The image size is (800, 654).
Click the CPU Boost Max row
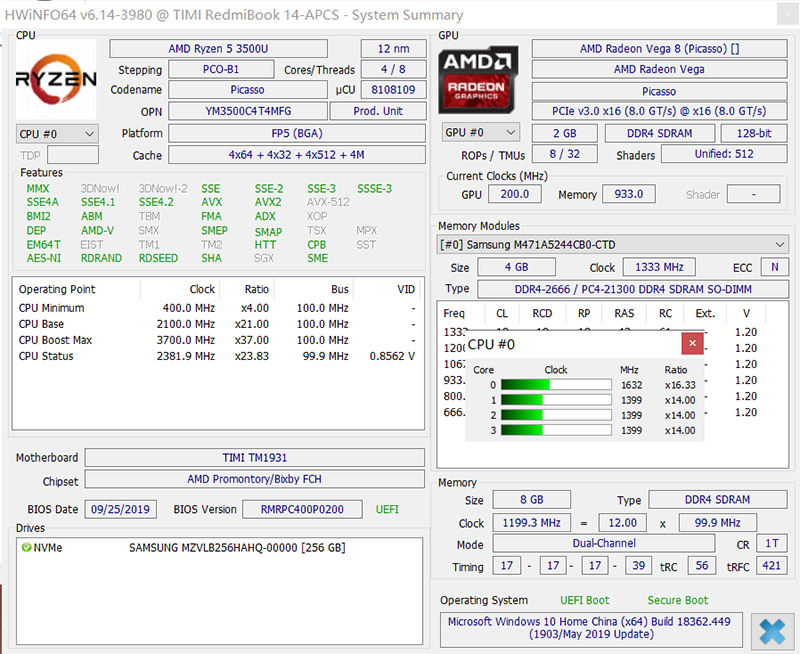pyautogui.click(x=217, y=340)
